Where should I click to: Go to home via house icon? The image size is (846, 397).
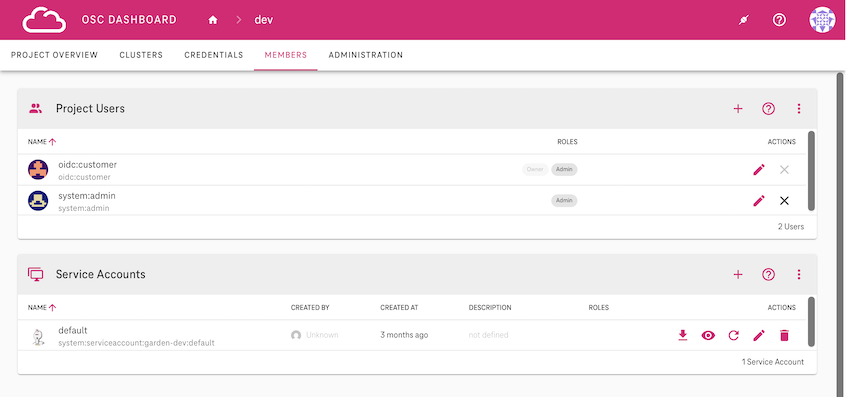click(213, 20)
